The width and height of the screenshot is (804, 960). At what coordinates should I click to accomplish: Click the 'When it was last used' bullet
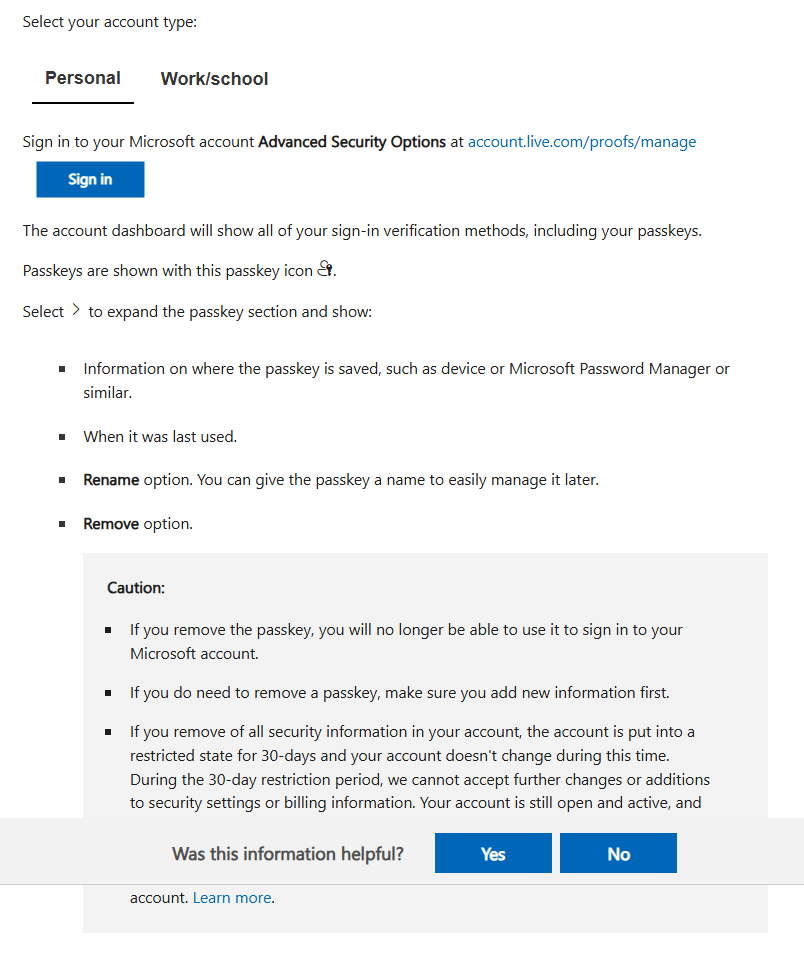pyautogui.click(x=160, y=437)
